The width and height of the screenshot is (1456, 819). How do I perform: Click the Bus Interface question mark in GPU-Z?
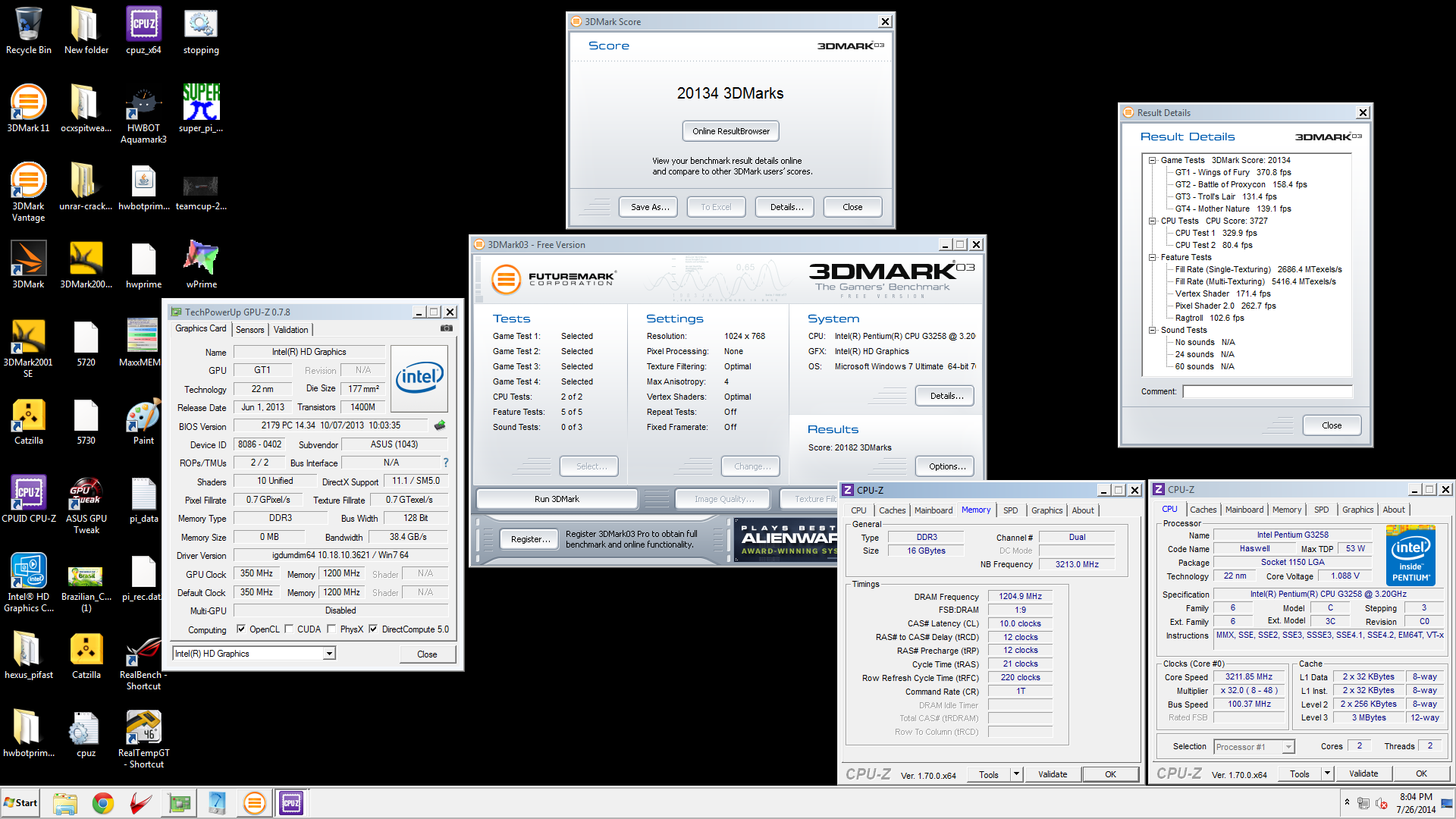pyautogui.click(x=446, y=463)
